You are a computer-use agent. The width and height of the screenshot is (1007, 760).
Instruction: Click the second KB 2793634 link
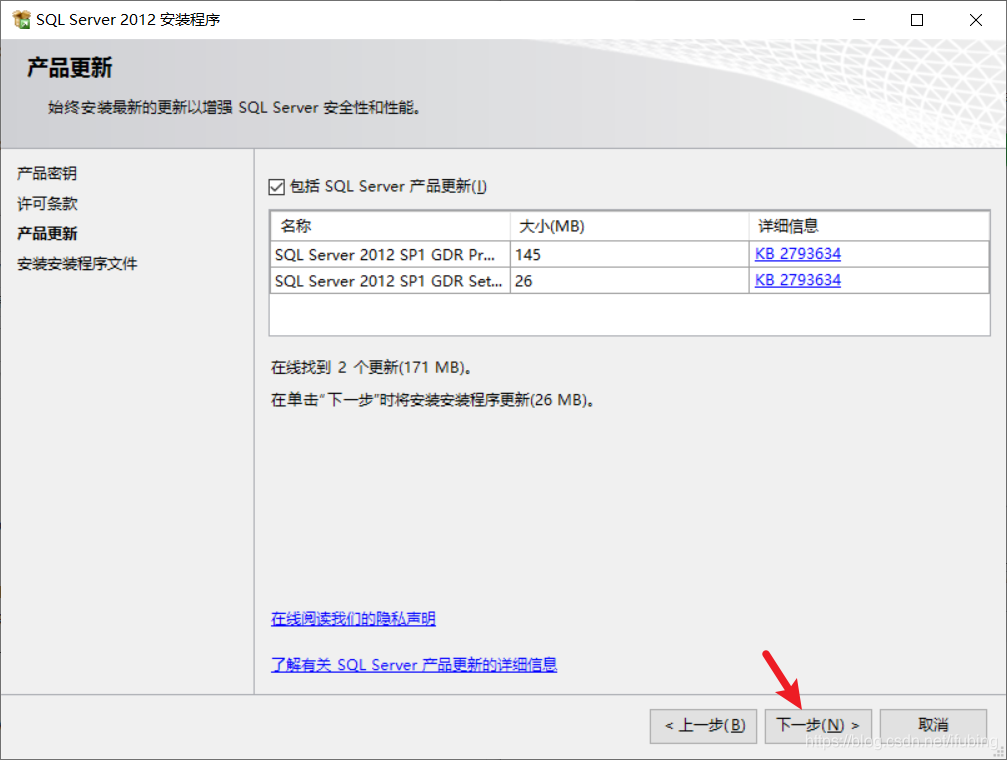point(797,280)
